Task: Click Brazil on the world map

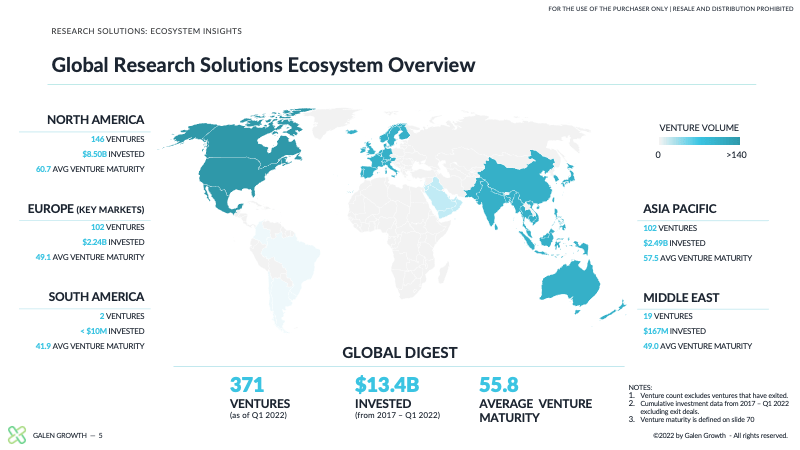Action: 293,260
